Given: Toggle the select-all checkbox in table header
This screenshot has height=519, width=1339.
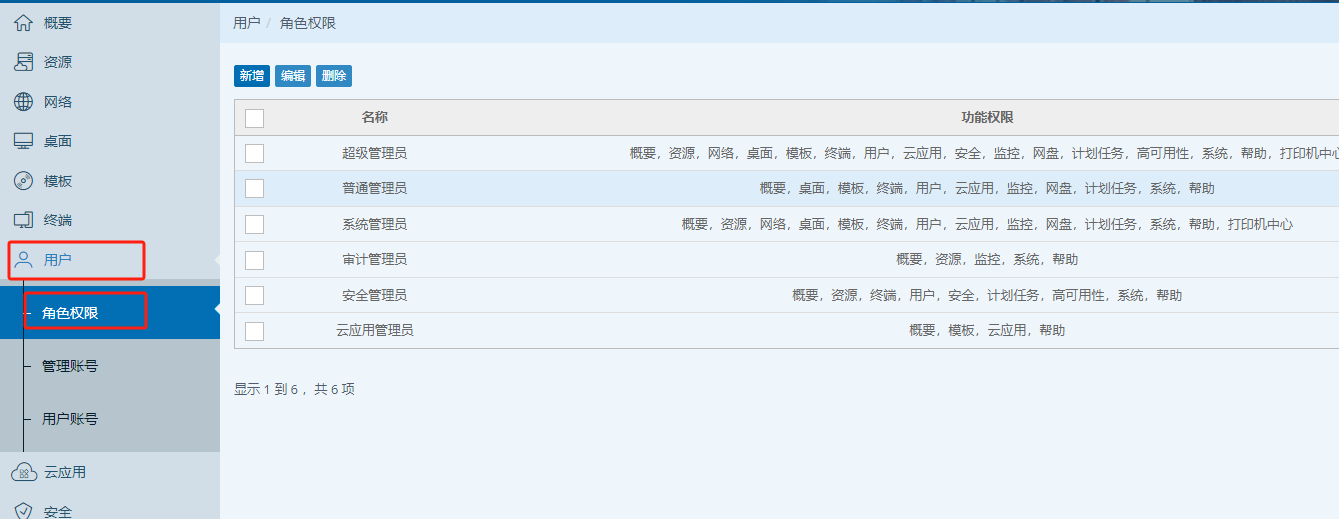Looking at the screenshot, I should (254, 118).
